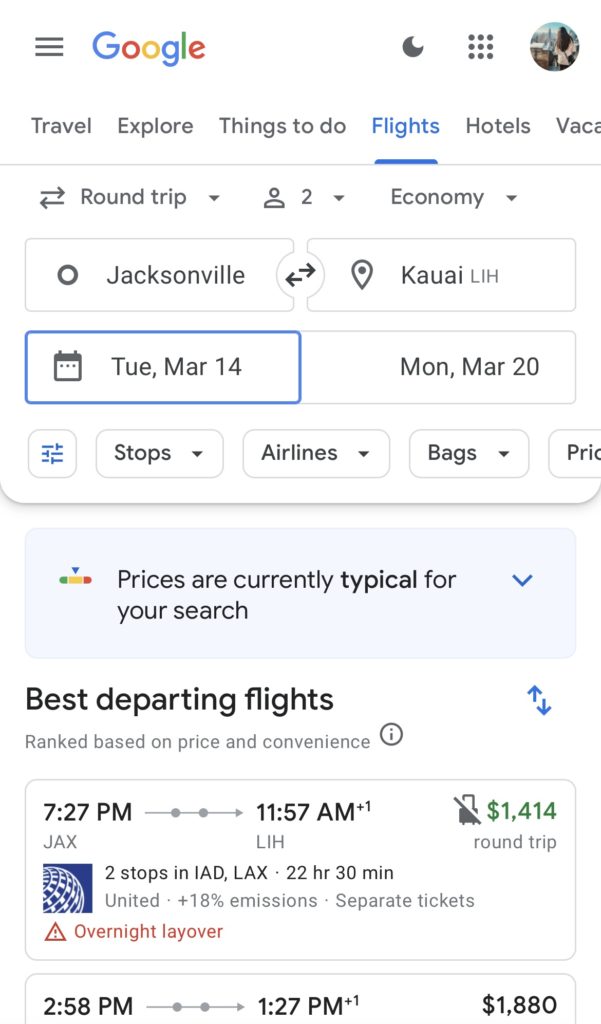Open the account profile picture
Screen dimensions: 601x1024
click(554, 47)
